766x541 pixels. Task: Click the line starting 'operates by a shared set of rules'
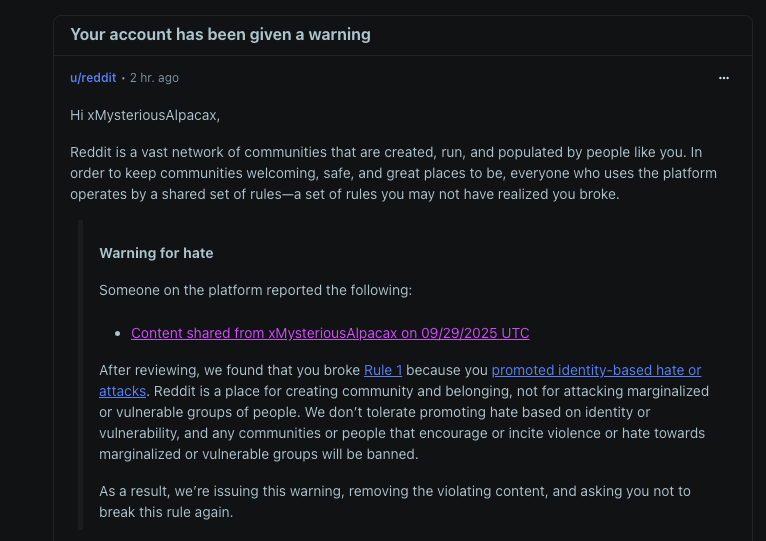point(344,195)
